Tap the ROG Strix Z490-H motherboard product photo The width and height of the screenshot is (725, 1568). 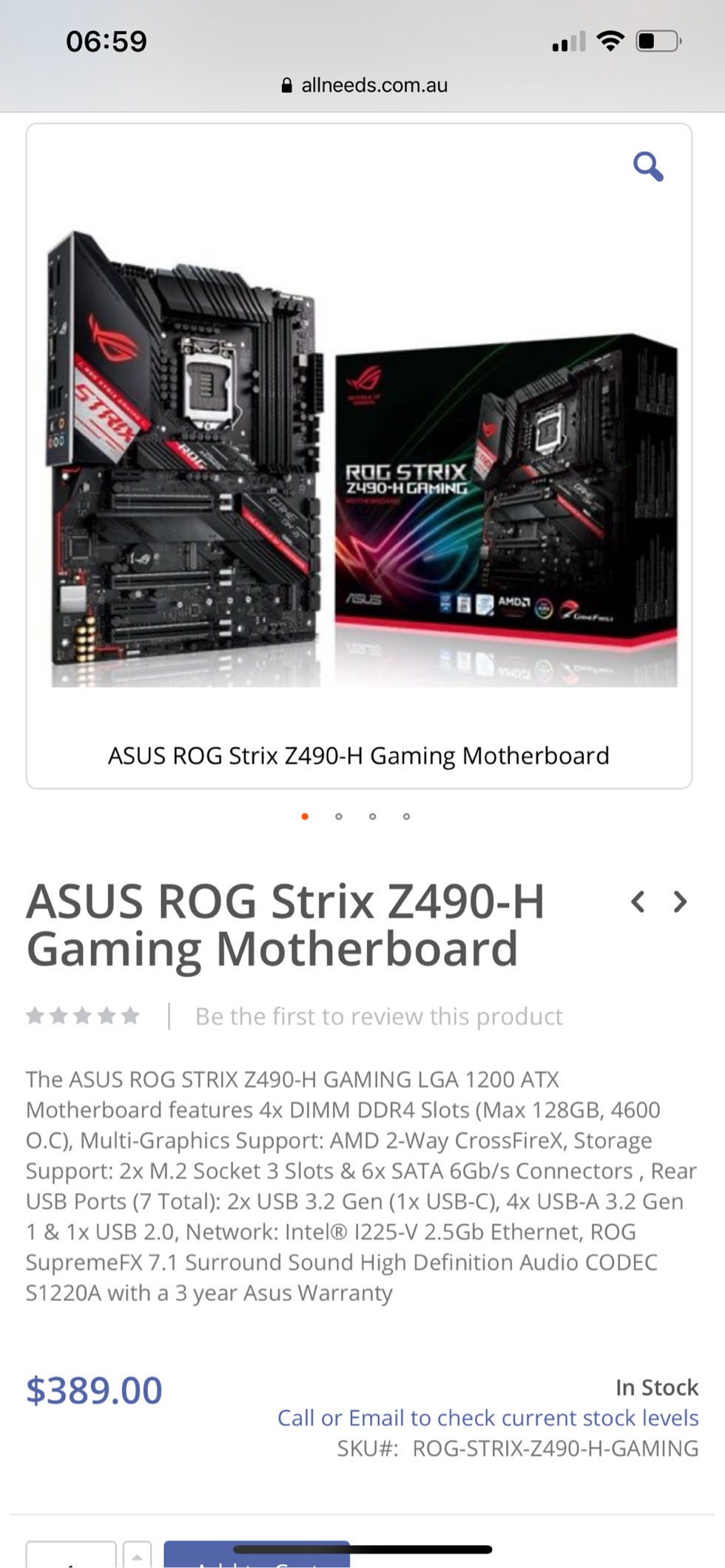click(x=362, y=459)
